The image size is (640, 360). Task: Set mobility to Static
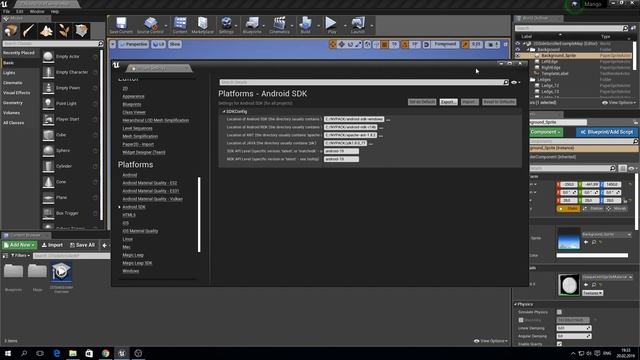pos(568,209)
